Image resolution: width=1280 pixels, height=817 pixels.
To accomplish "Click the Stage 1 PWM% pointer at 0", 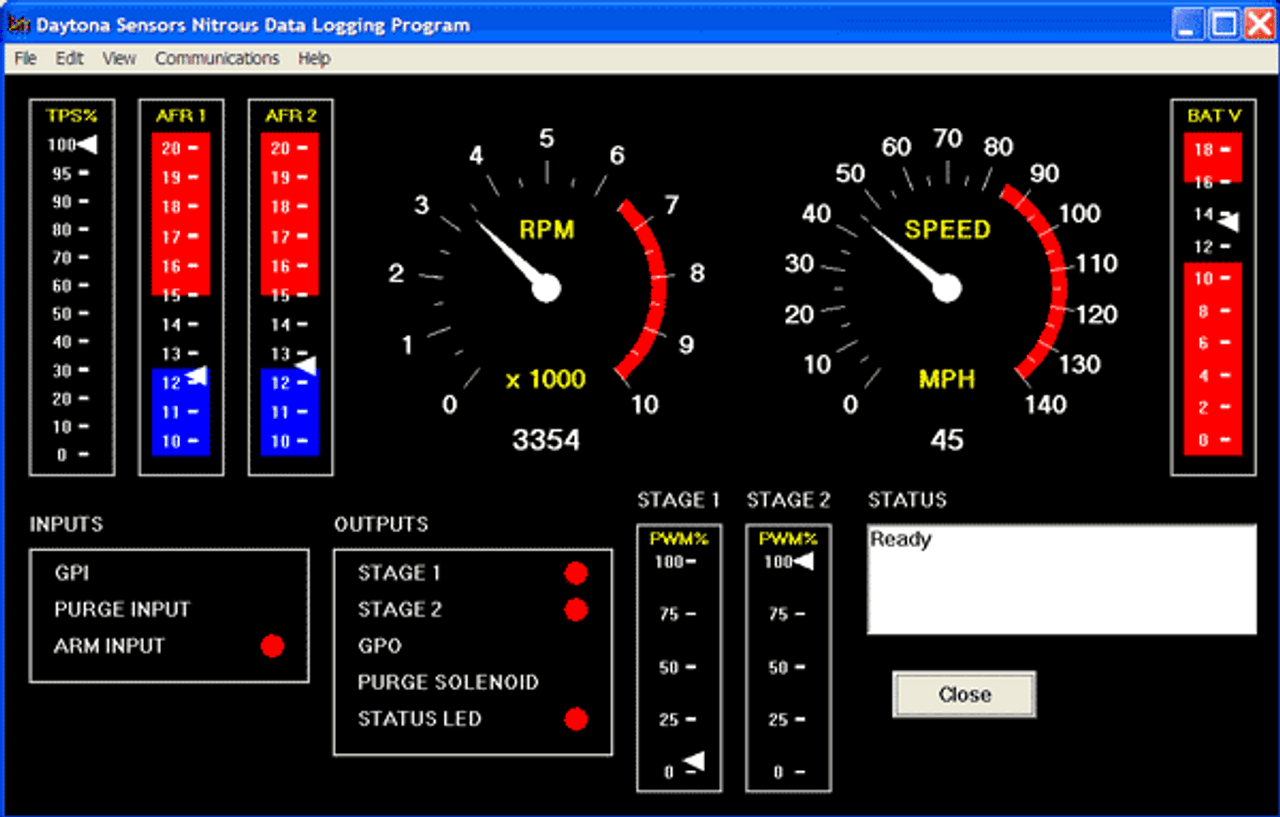I will [x=694, y=762].
